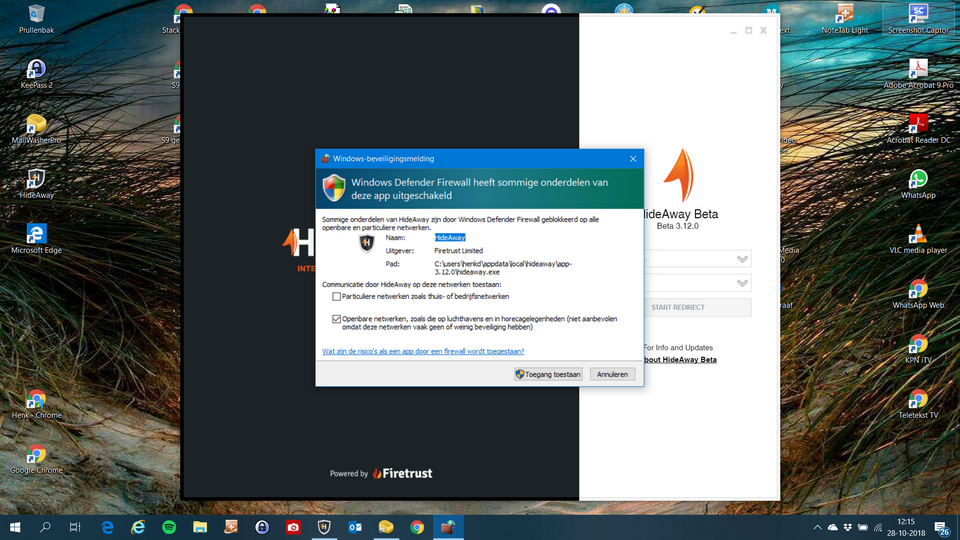Screen dimensions: 960x540
Task: Open Microsoft Edge desktop shortcut
Action: 36,239
